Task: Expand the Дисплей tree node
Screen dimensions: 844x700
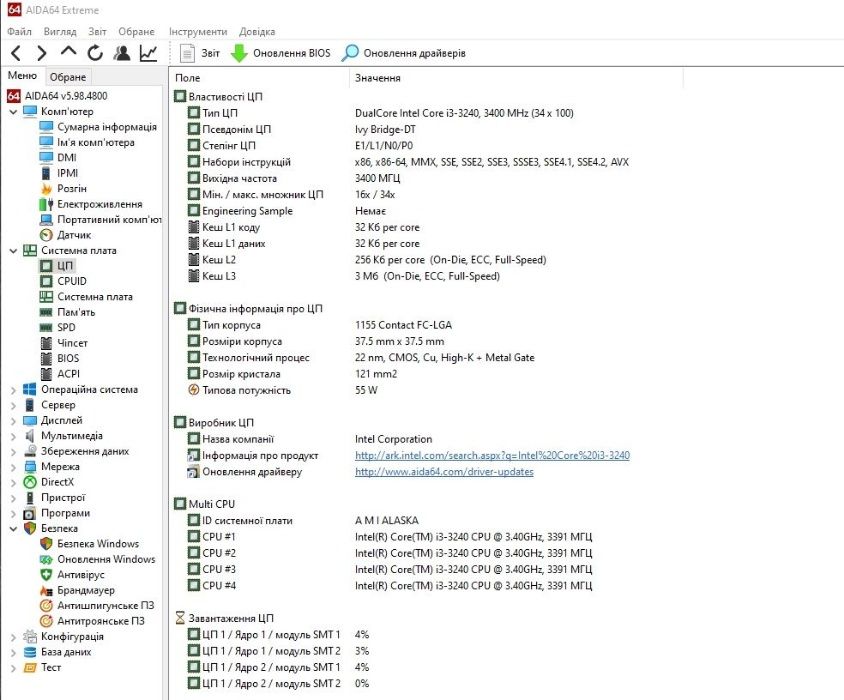Action: click(13, 421)
